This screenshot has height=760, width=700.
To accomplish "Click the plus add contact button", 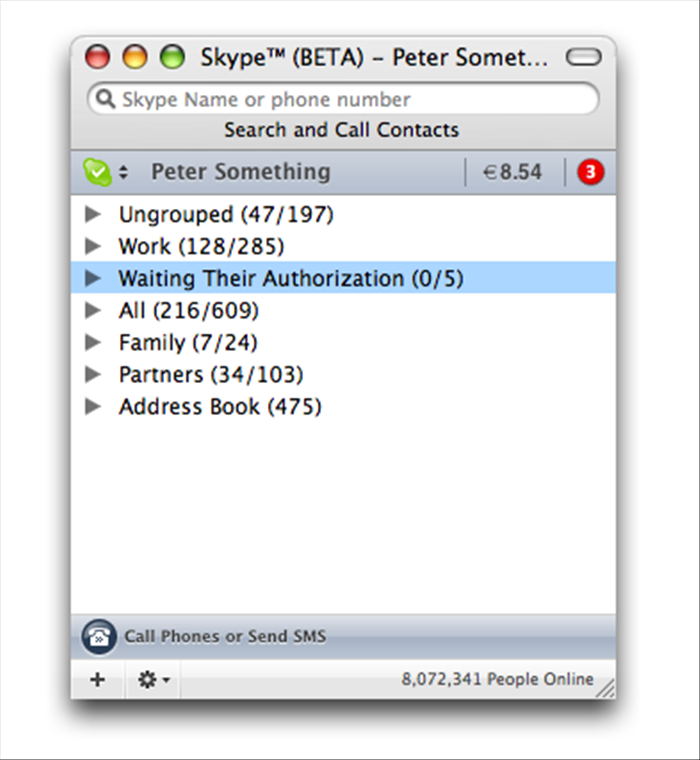I will tap(97, 680).
